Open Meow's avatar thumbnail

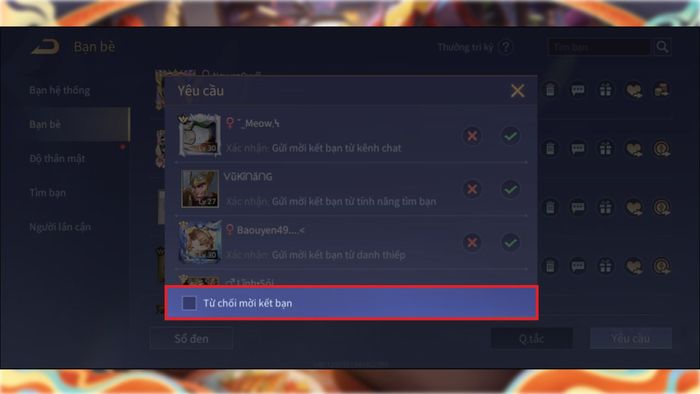pos(200,134)
